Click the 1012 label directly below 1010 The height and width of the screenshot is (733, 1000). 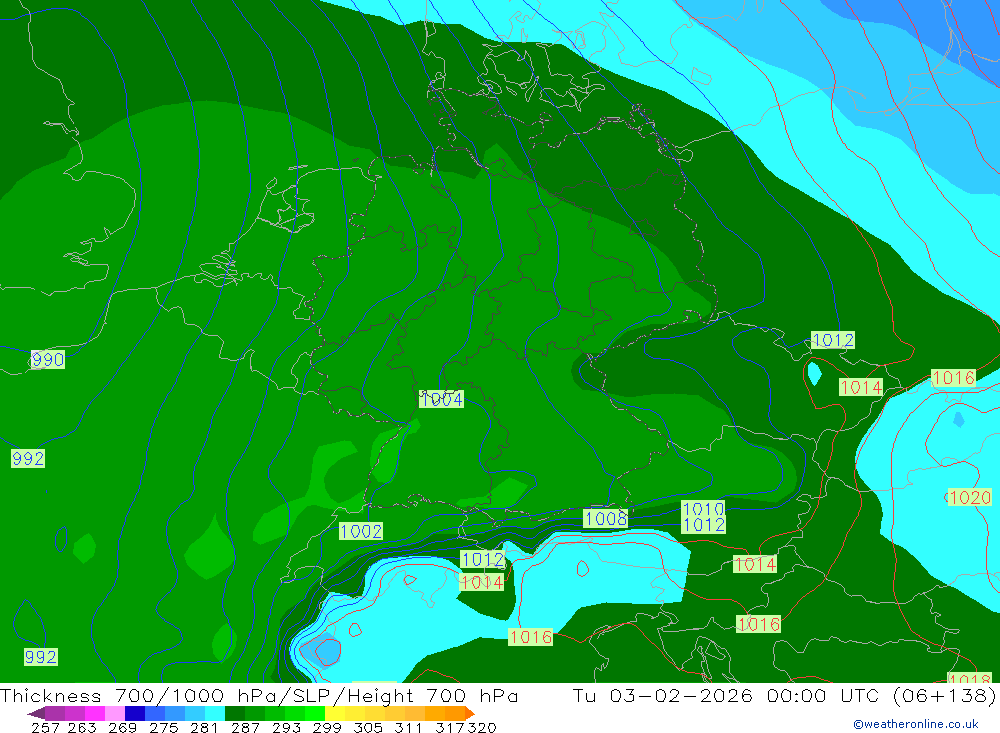[x=703, y=524]
